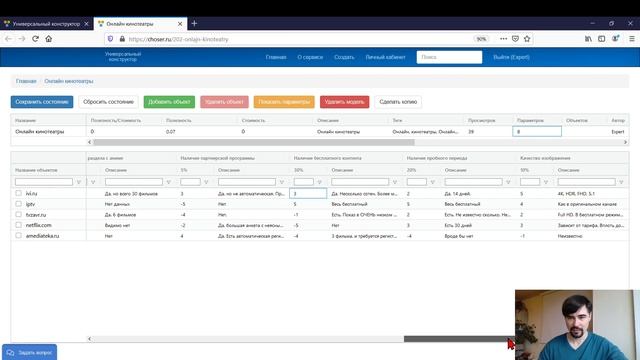This screenshot has width=640, height=360.
Task: Open filter dropdown for 20% column
Action: [433, 182]
